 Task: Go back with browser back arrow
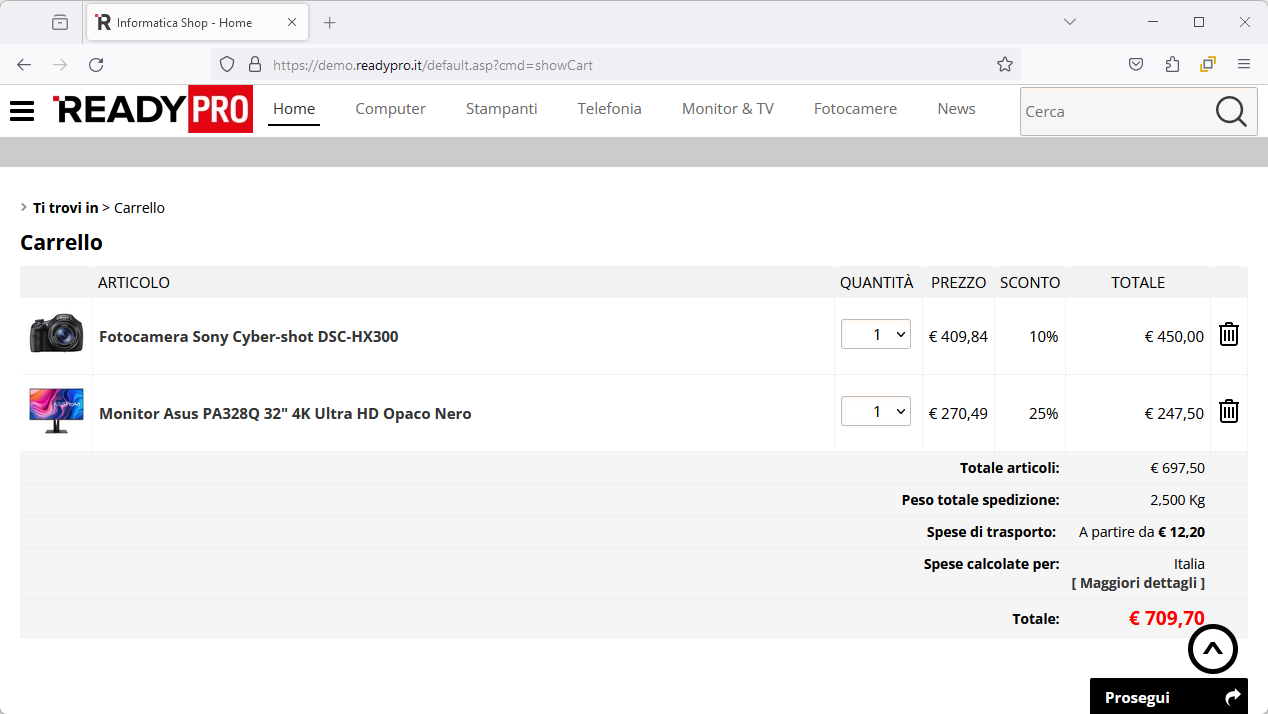[24, 65]
